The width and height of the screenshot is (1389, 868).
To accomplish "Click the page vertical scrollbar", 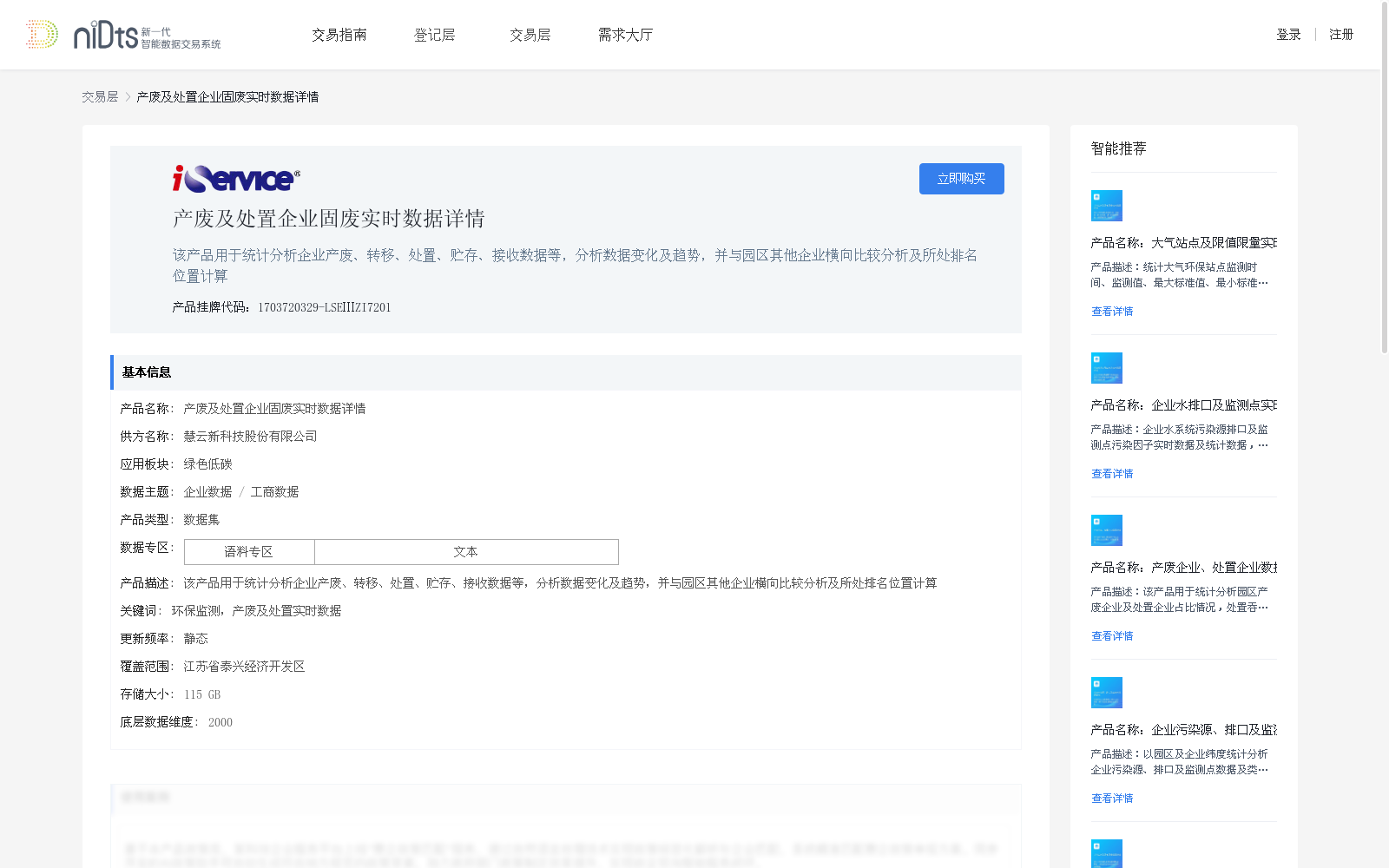I will (1385, 178).
